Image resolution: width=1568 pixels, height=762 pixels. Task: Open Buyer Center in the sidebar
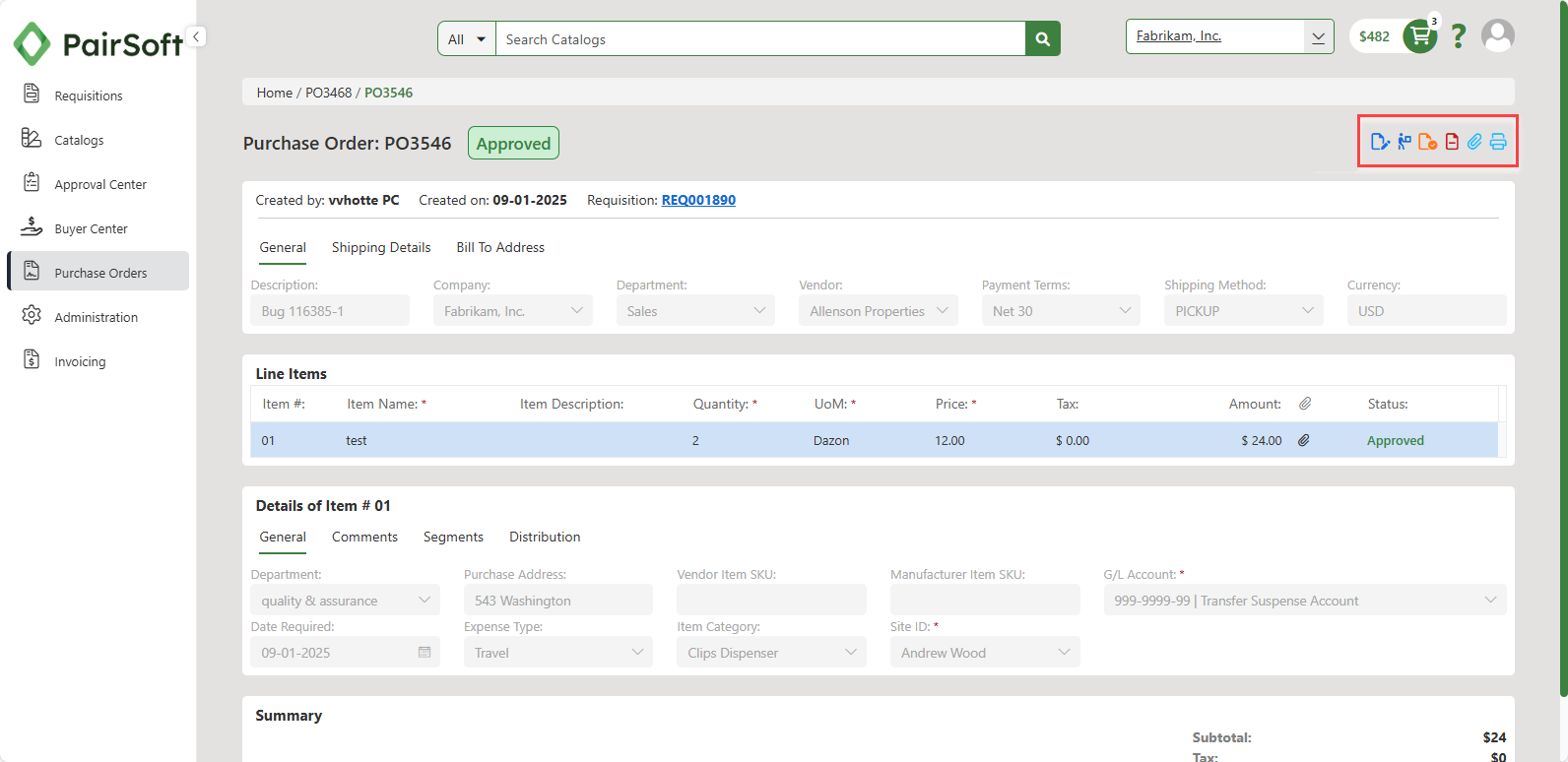click(91, 228)
